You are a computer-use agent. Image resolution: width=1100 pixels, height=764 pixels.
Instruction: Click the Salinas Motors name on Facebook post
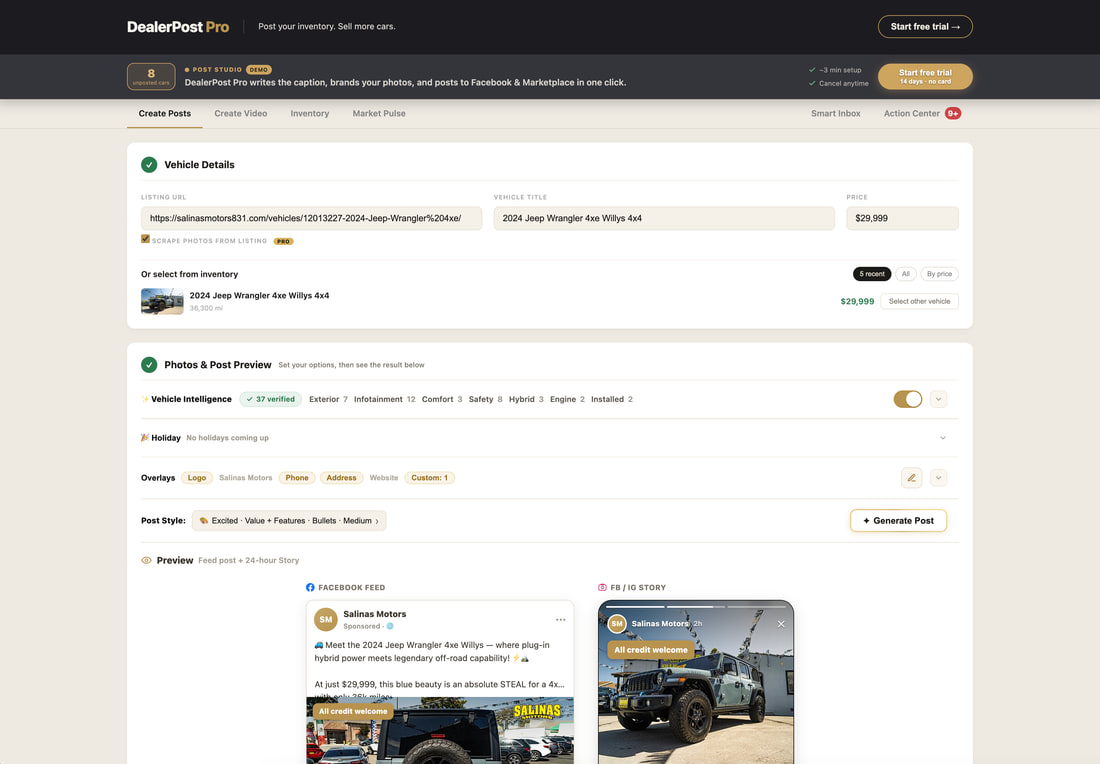pyautogui.click(x=375, y=614)
